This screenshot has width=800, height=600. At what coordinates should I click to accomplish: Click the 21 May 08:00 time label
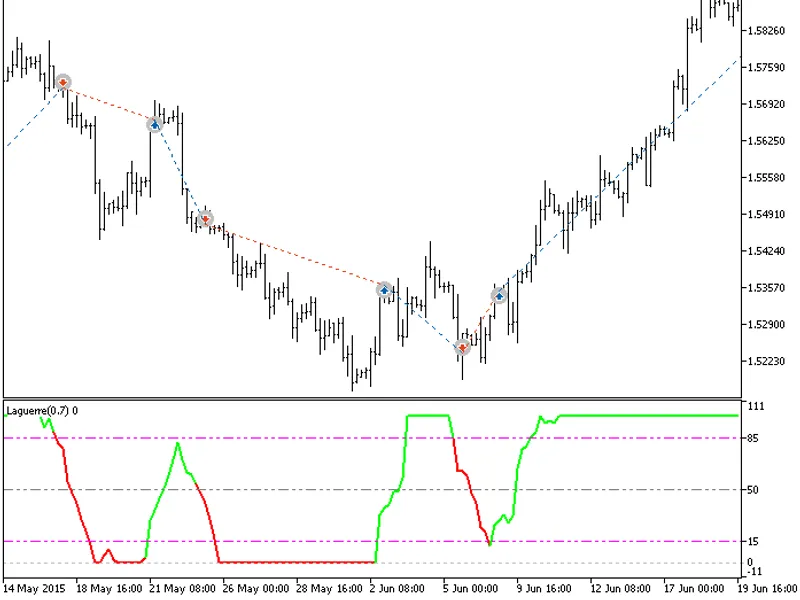click(x=183, y=588)
